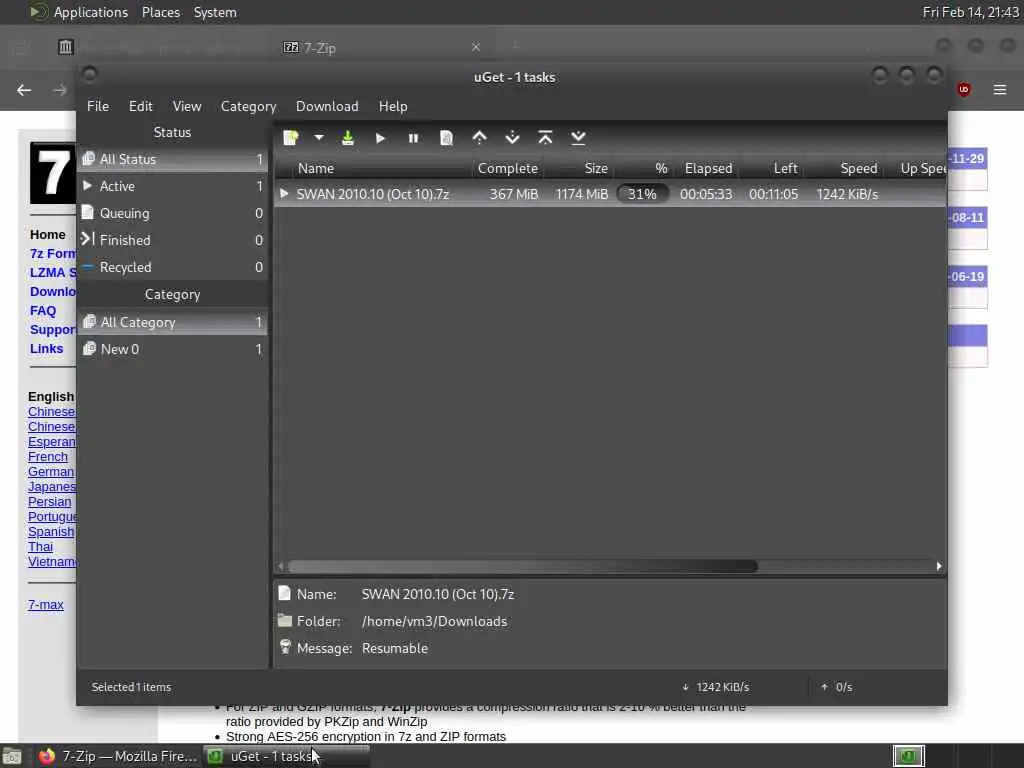
Task: Open the Applications menu in top panel
Action: coord(91,12)
